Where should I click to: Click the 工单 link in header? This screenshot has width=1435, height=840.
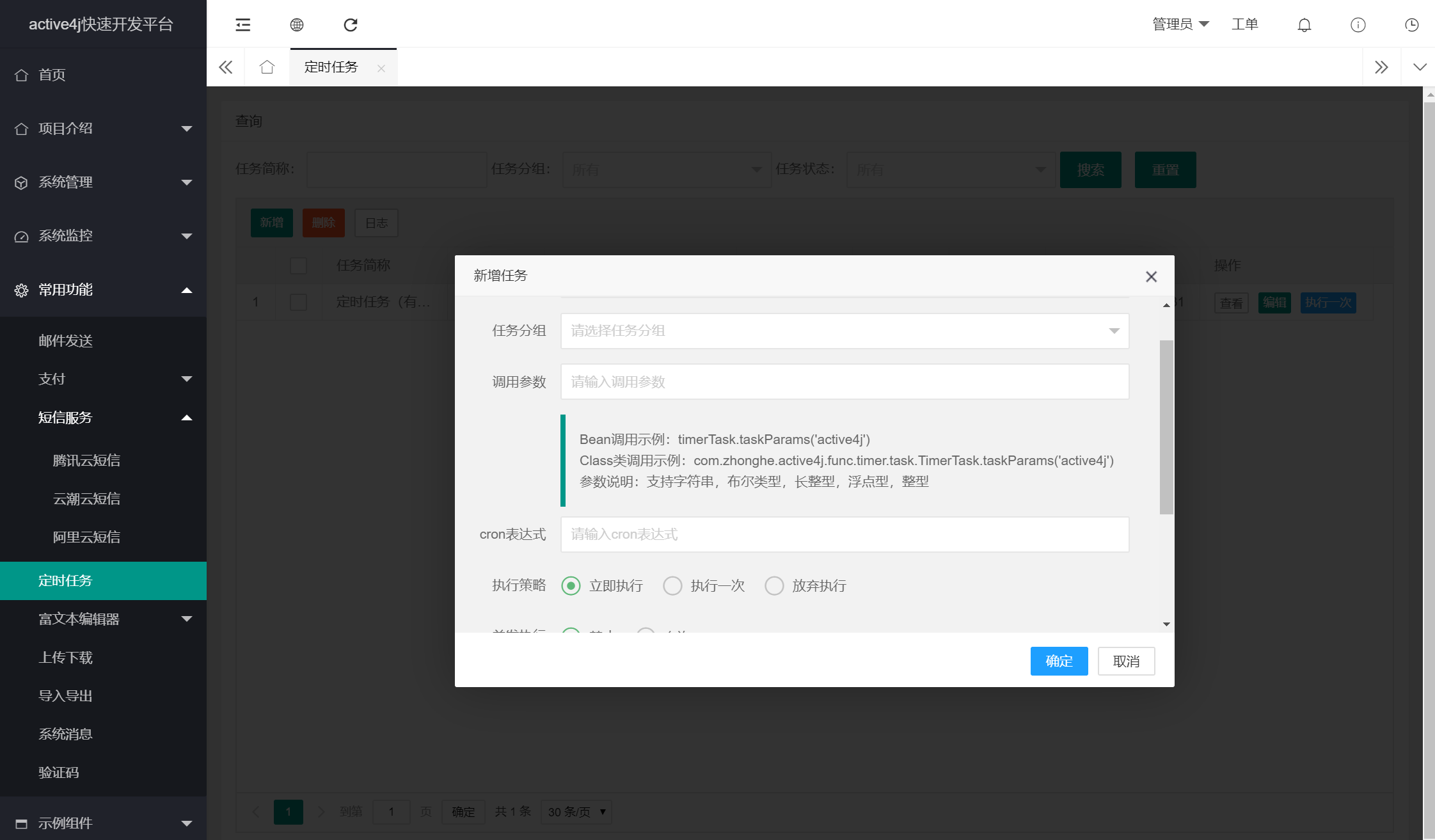[1245, 24]
